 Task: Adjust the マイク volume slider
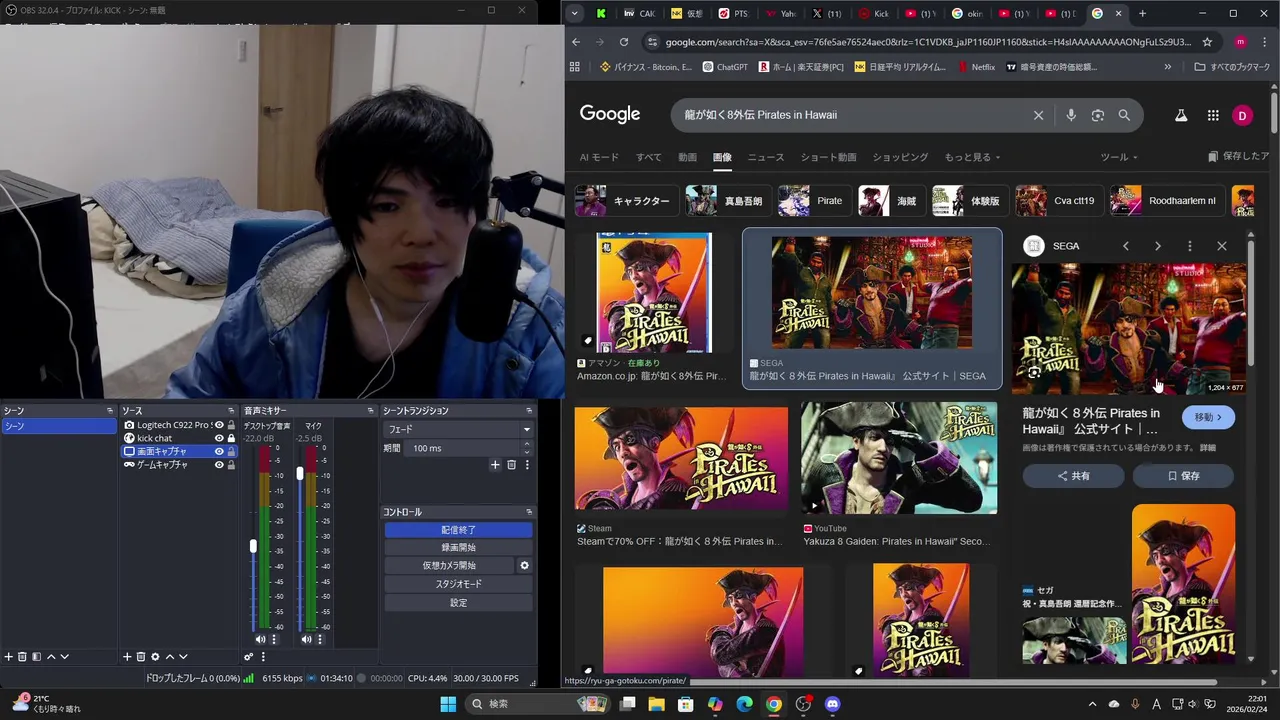(x=299, y=473)
